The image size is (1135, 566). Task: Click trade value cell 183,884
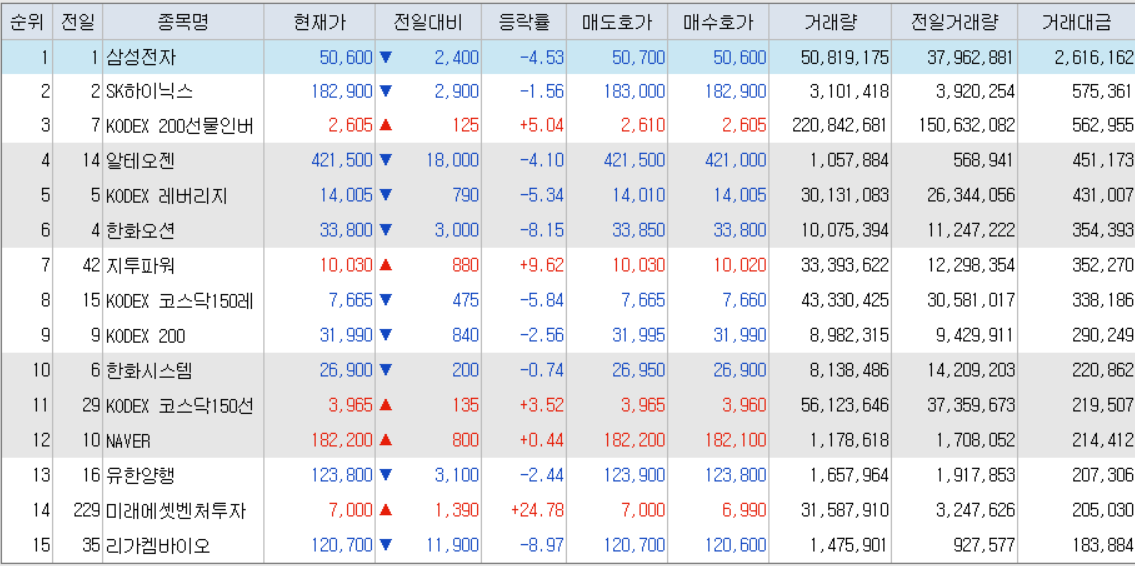click(x=1102, y=545)
